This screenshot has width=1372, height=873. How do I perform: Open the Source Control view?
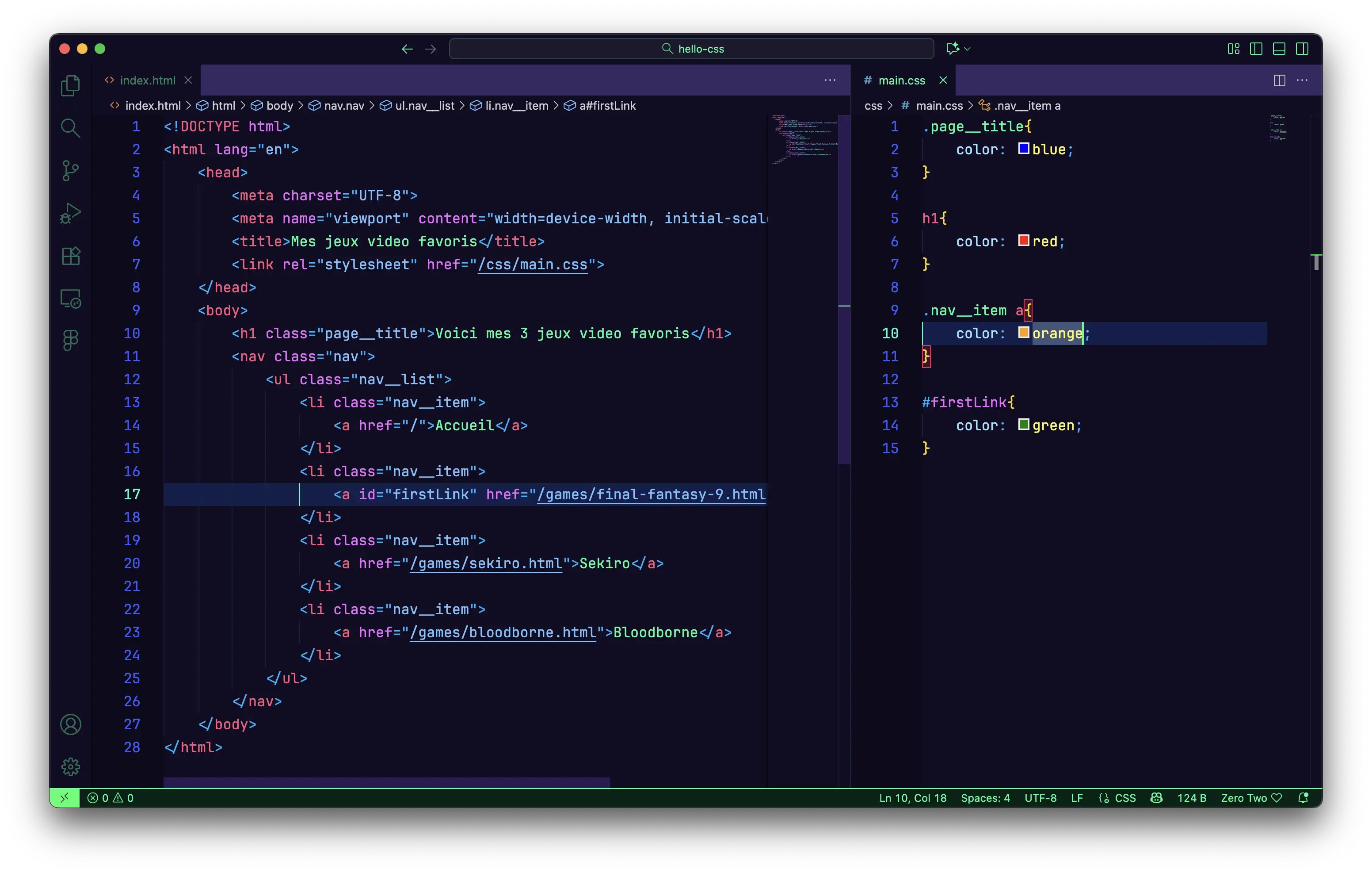pos(70,171)
